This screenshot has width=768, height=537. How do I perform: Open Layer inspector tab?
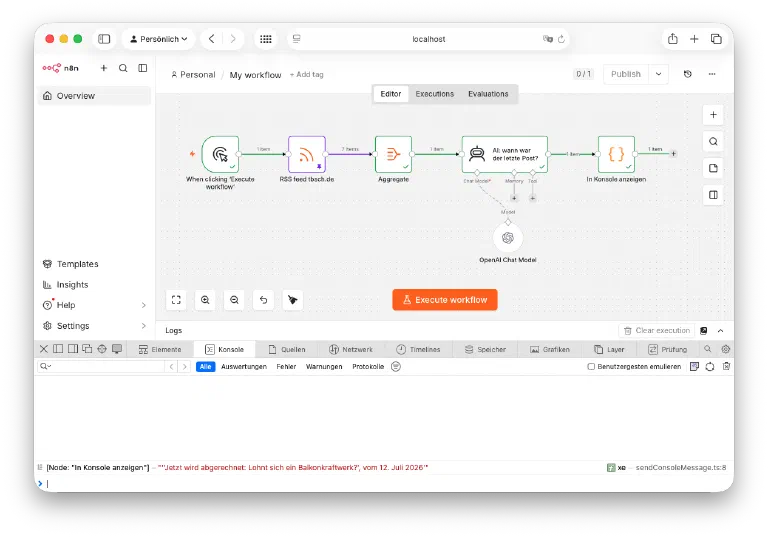point(609,349)
